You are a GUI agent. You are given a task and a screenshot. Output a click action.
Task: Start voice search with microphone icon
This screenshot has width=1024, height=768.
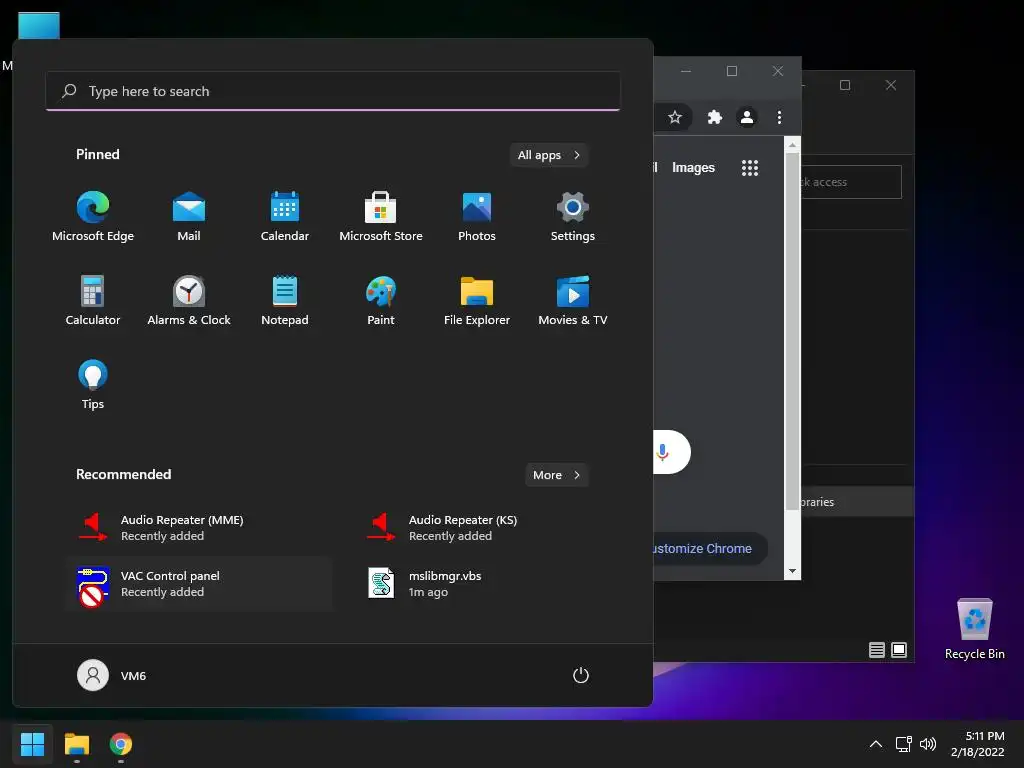(662, 452)
